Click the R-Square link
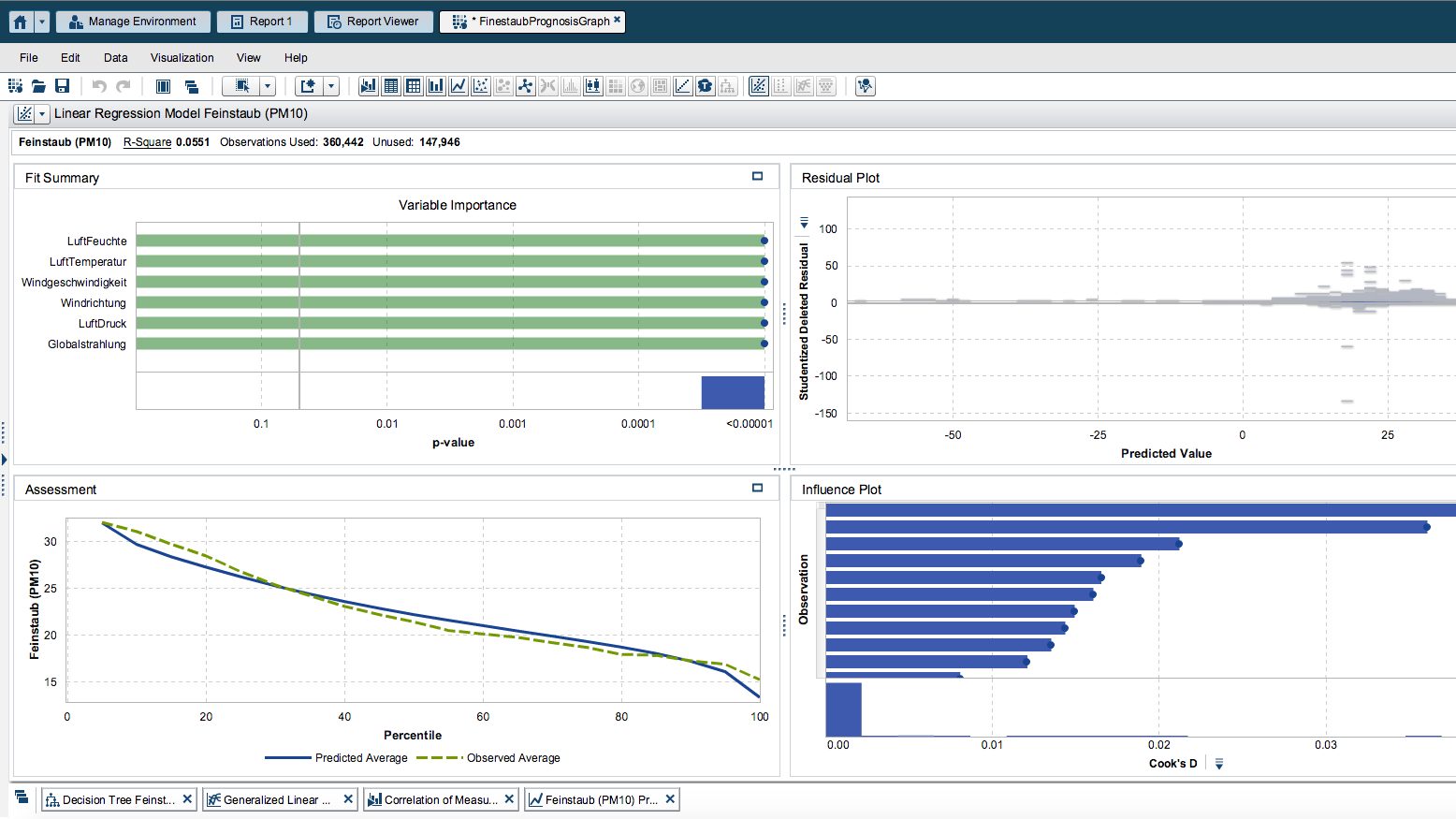 [147, 142]
